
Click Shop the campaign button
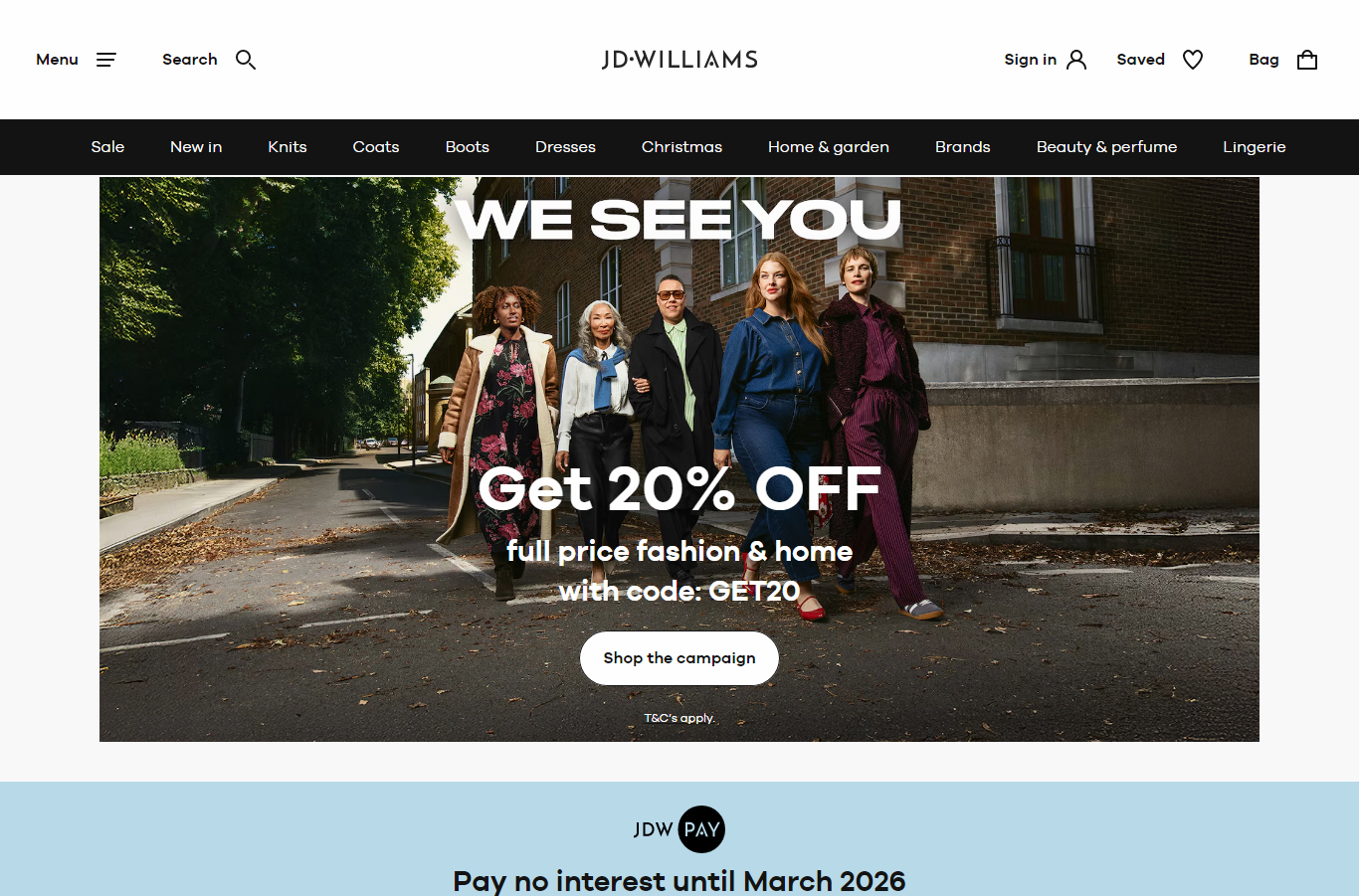coord(679,658)
